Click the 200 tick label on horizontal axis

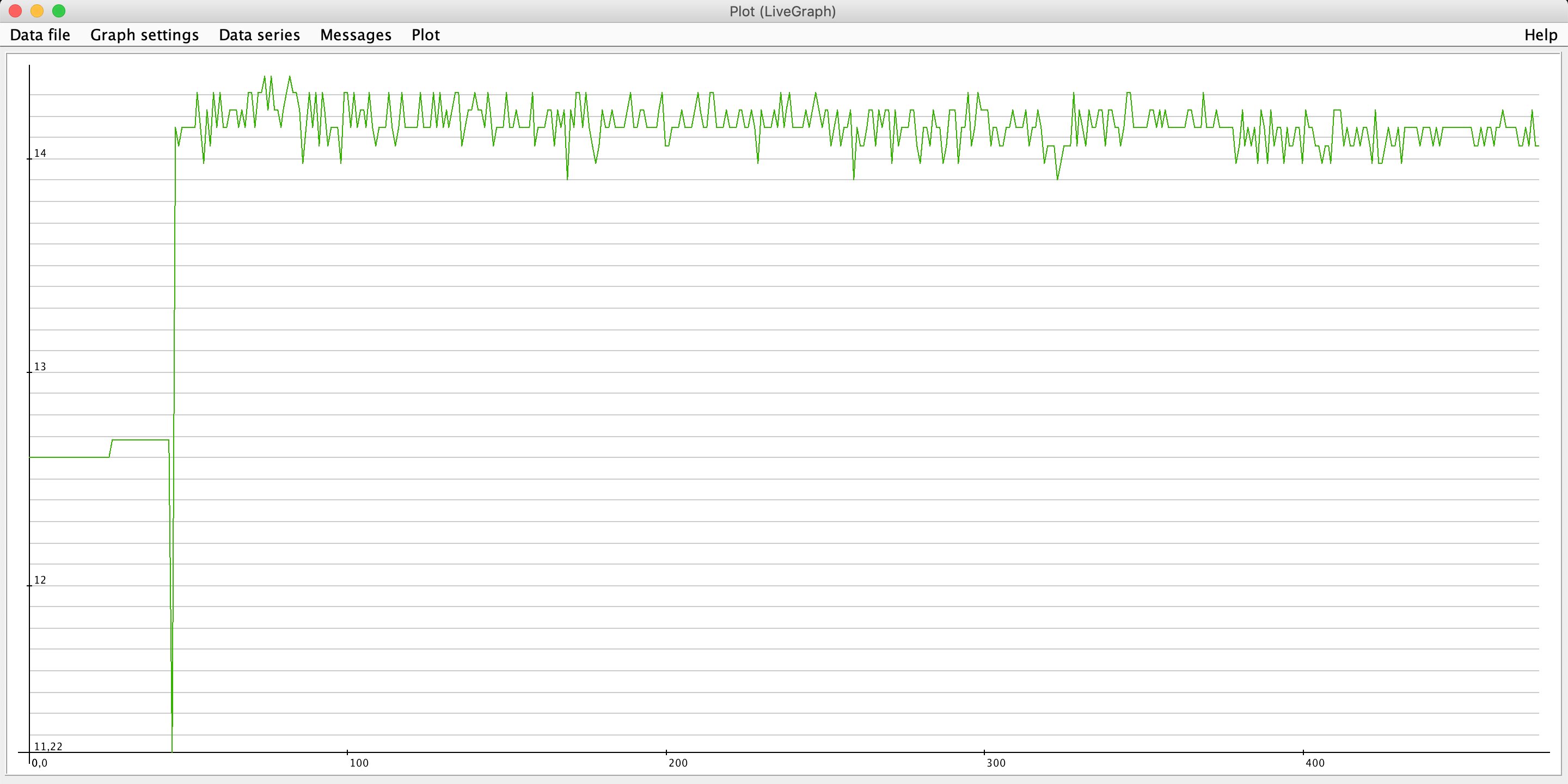pyautogui.click(x=677, y=763)
